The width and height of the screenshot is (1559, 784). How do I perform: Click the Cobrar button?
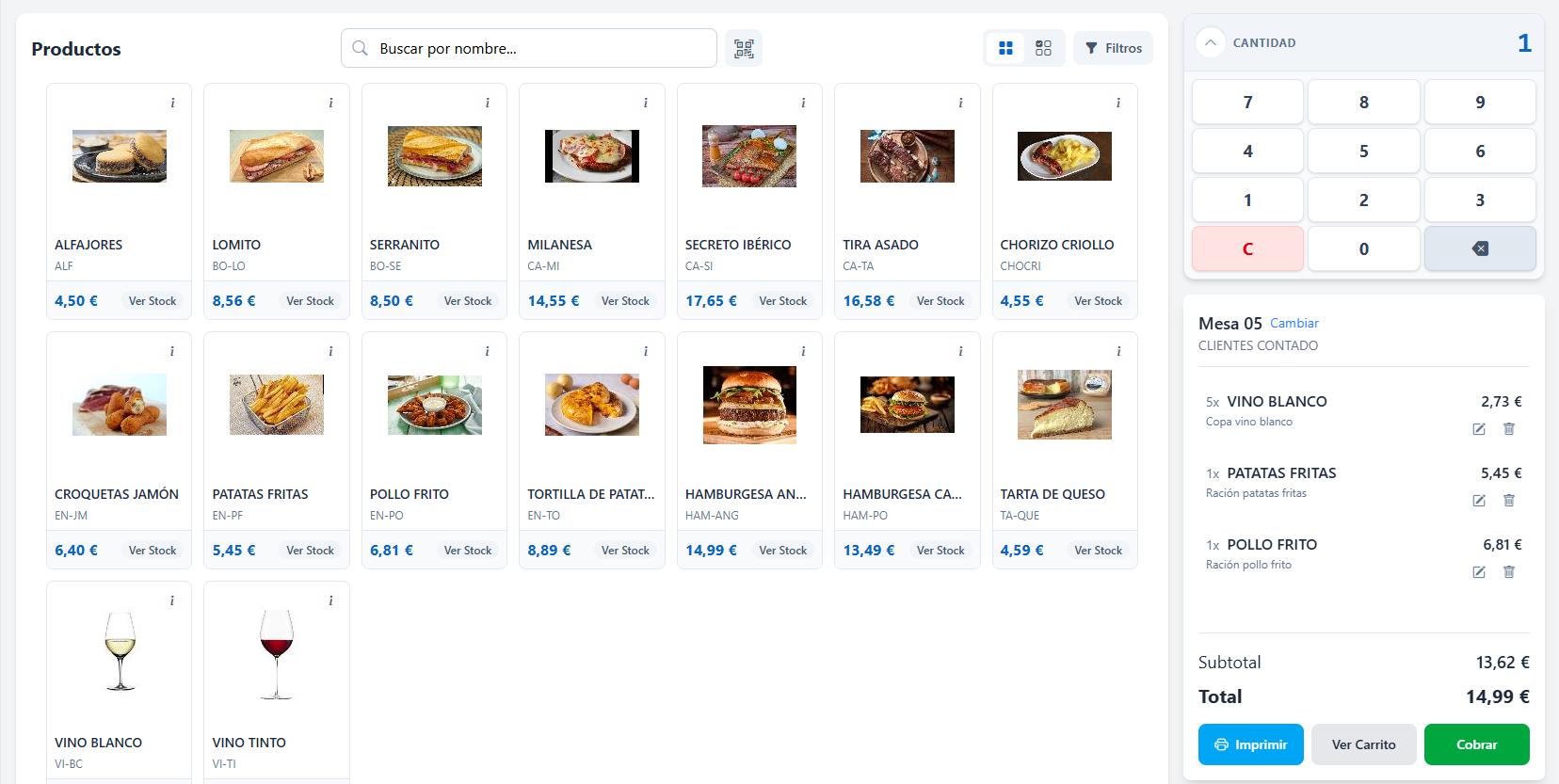pyautogui.click(x=1476, y=744)
